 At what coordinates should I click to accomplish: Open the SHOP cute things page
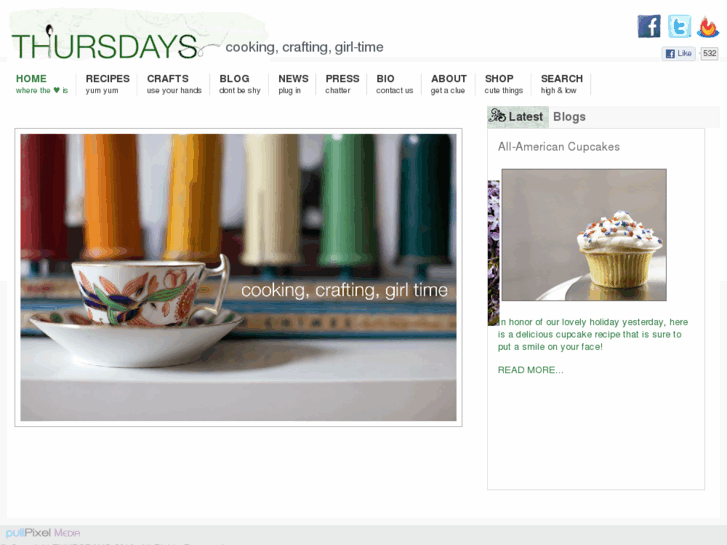pos(504,84)
